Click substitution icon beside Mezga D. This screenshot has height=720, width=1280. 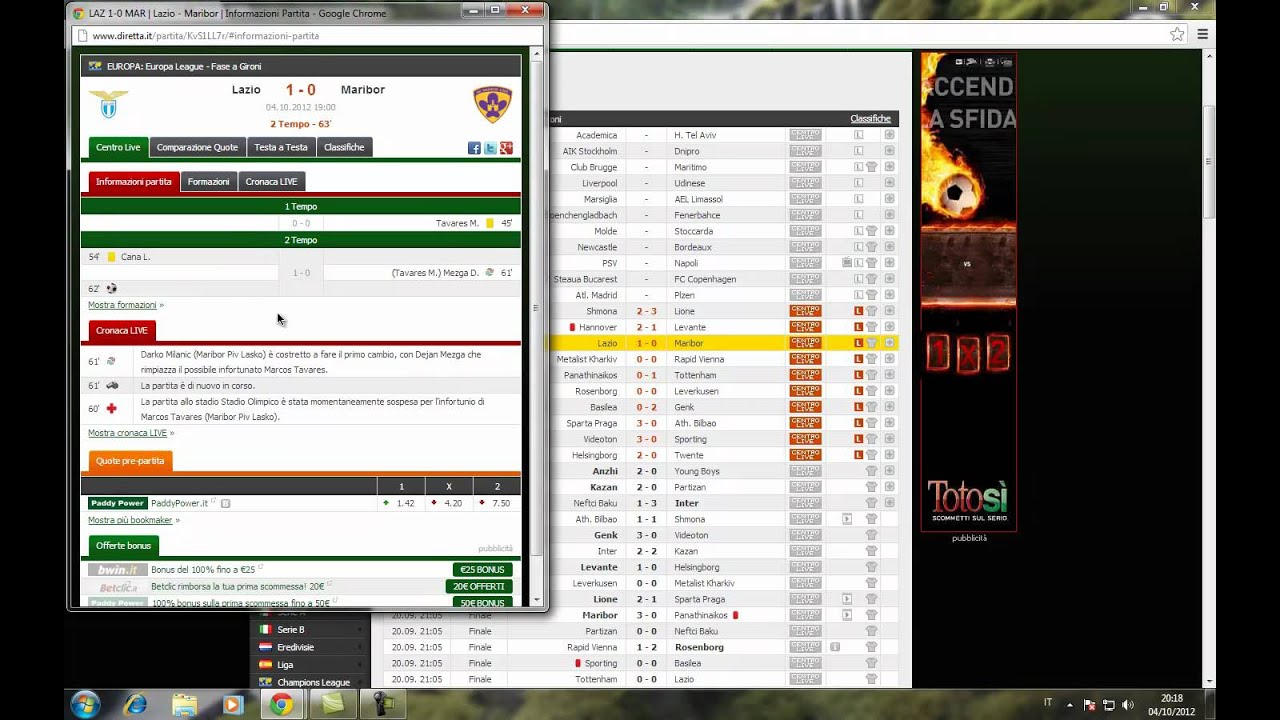tap(489, 272)
